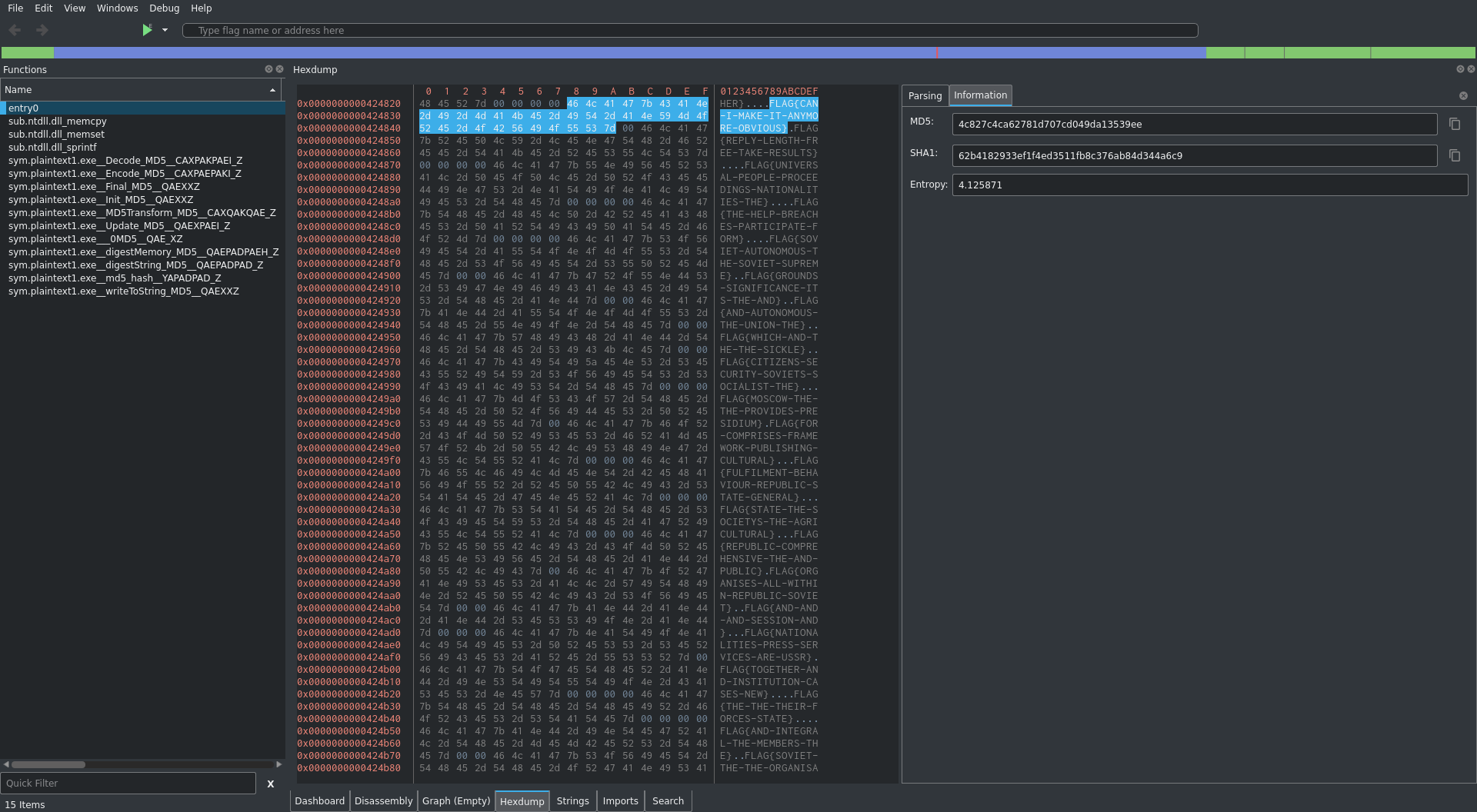Open the Hexdump tab

522,801
